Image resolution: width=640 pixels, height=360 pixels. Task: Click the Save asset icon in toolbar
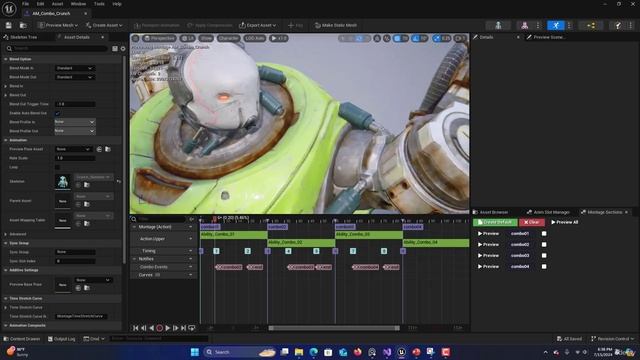tap(9, 25)
